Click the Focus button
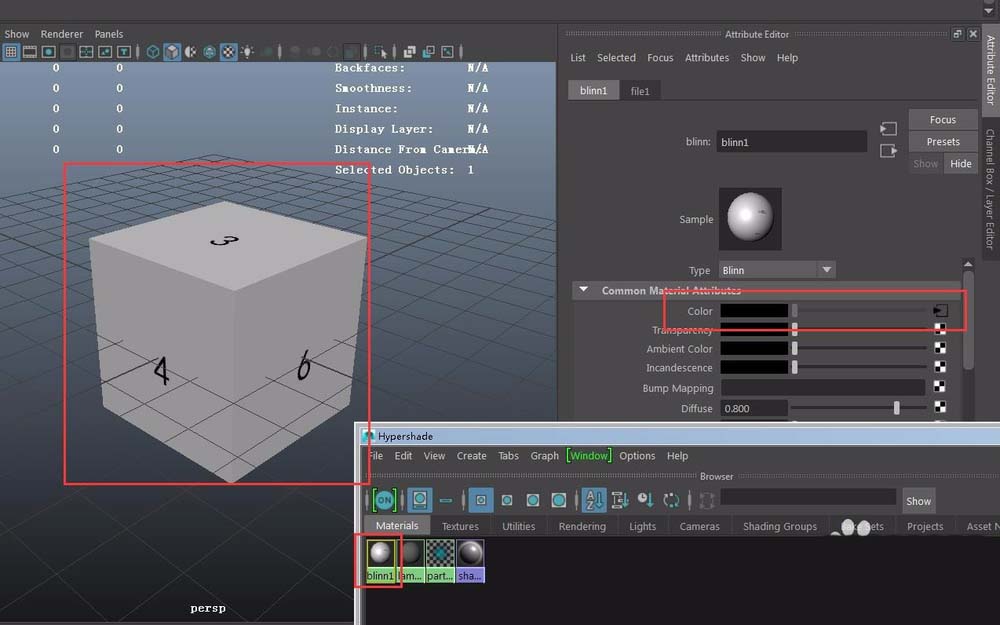Screen dimensions: 1000x625 (943, 119)
